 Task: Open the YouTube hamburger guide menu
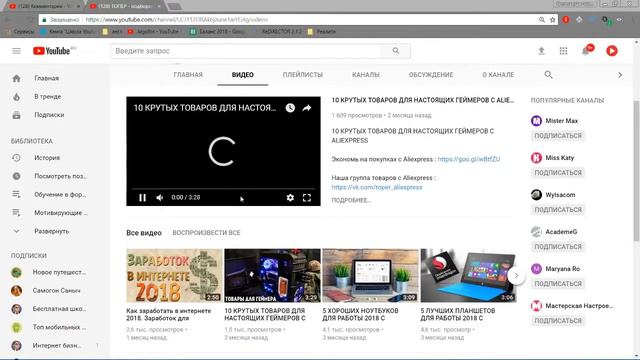click(16, 51)
